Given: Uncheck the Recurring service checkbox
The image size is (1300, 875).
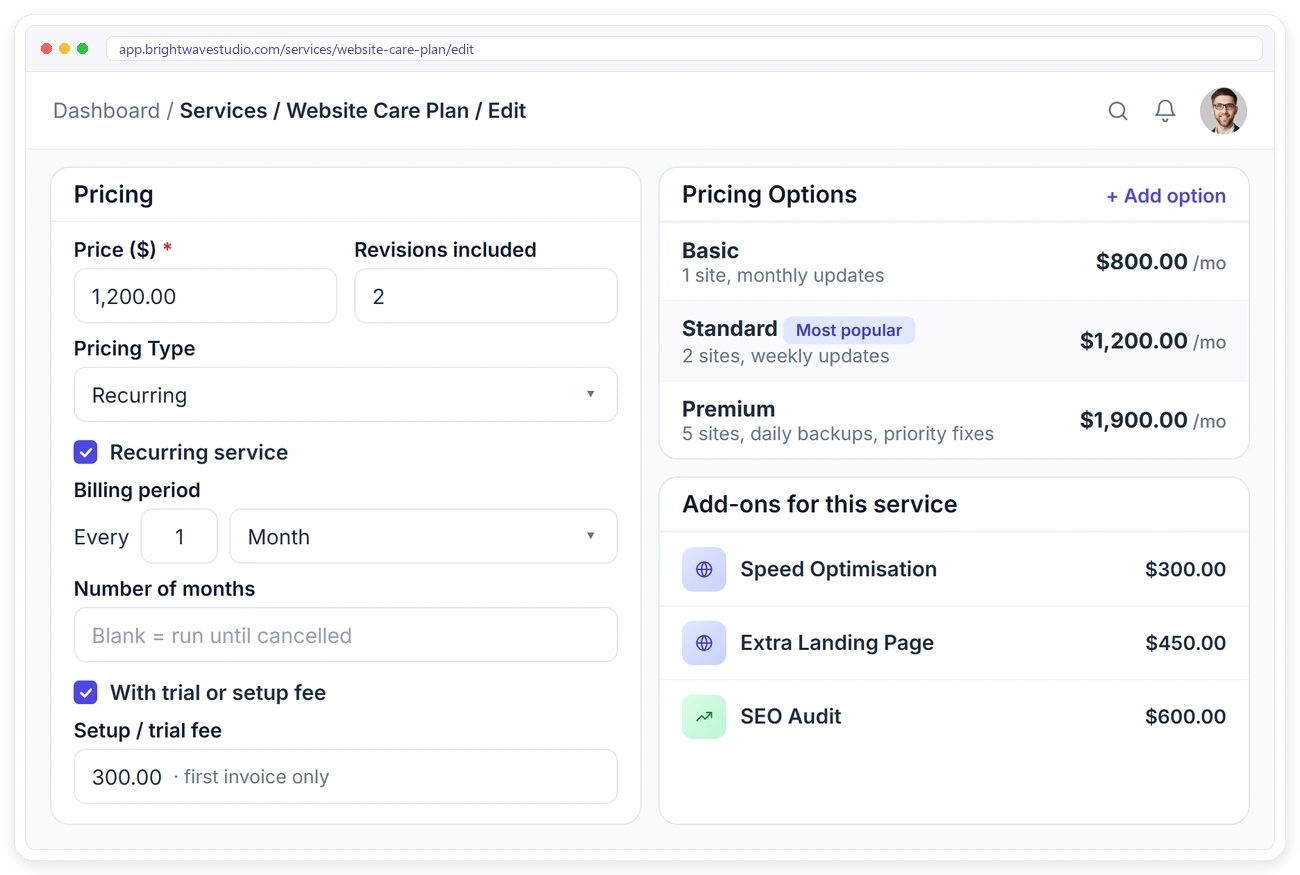Looking at the screenshot, I should tap(86, 452).
